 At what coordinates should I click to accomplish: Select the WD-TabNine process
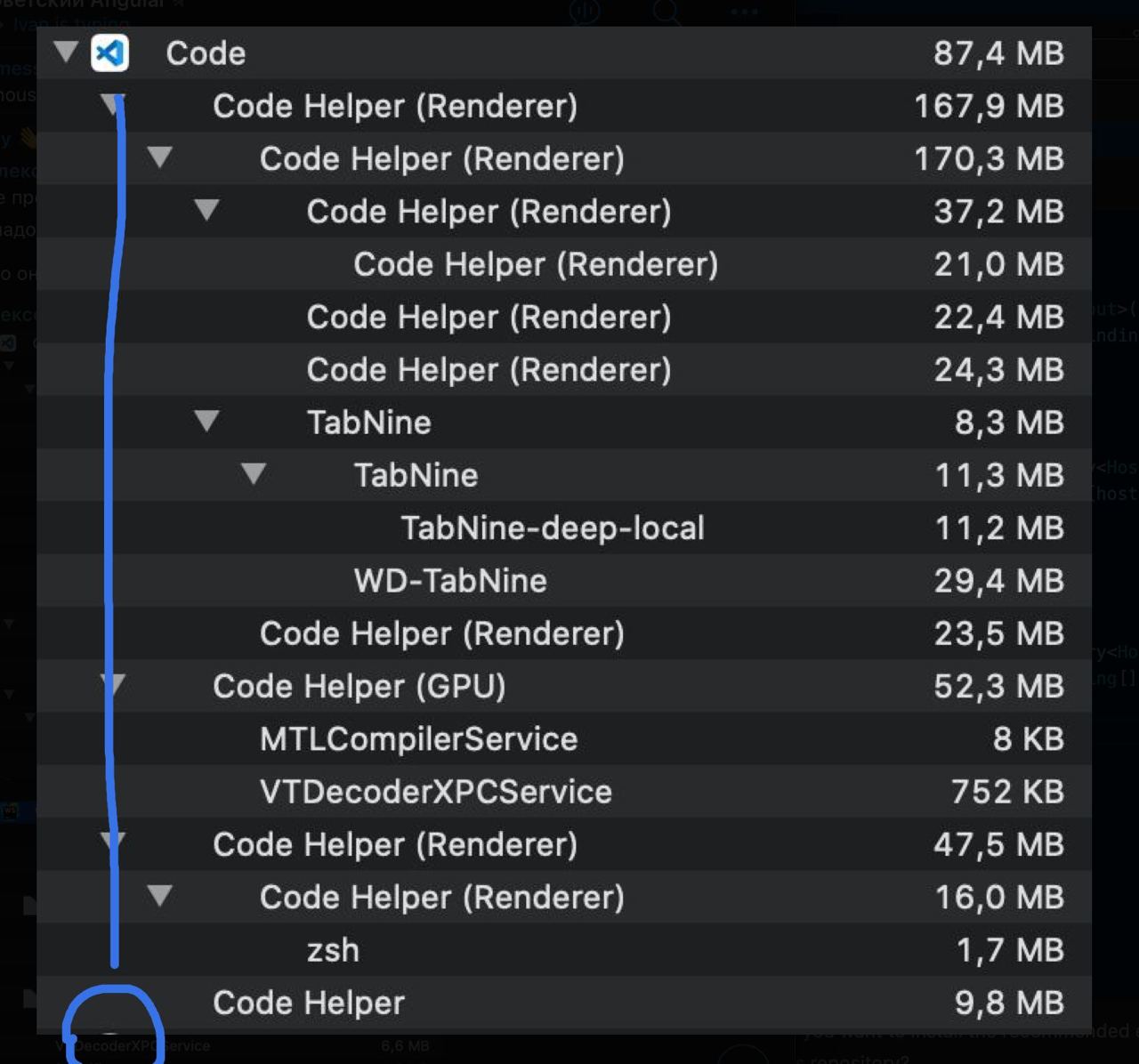tap(450, 581)
